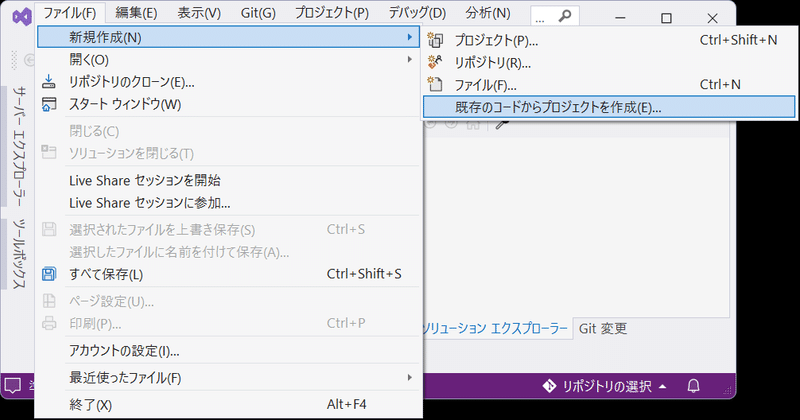
Task: Expand the 新規作成(N) submenu arrow
Action: pos(410,37)
